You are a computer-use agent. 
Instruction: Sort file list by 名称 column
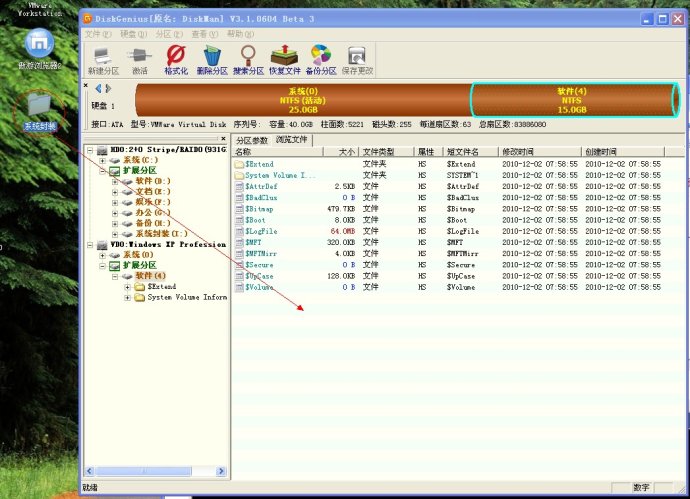pos(278,152)
